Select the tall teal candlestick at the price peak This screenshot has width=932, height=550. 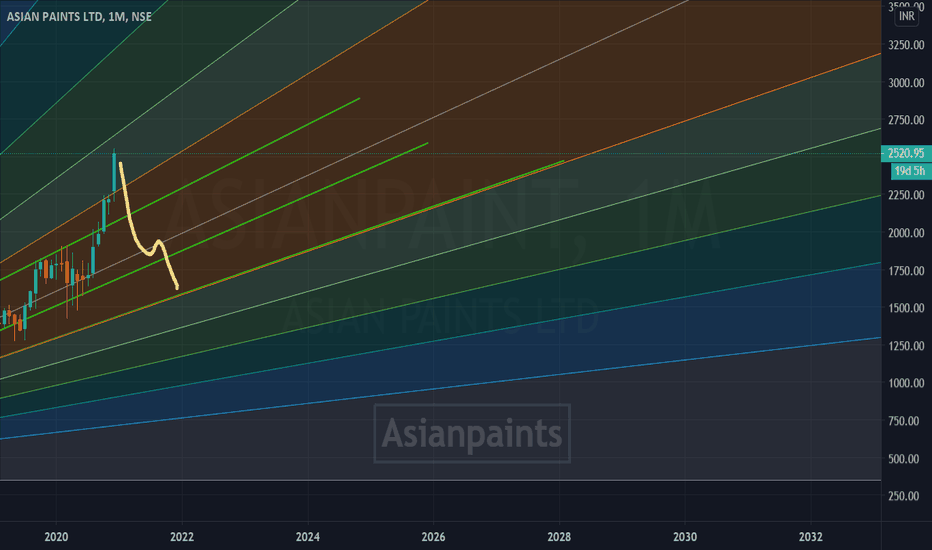[114, 172]
